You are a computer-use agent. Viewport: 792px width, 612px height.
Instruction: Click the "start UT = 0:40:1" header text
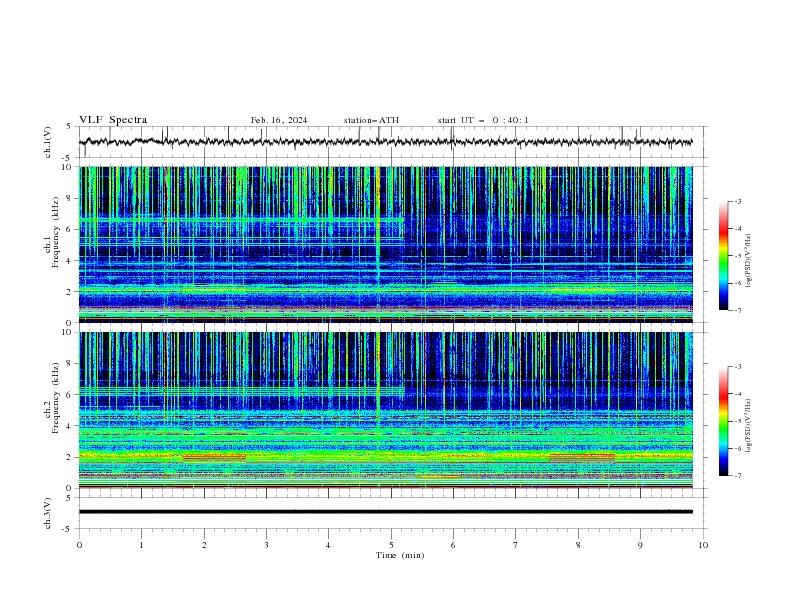pyautogui.click(x=483, y=120)
